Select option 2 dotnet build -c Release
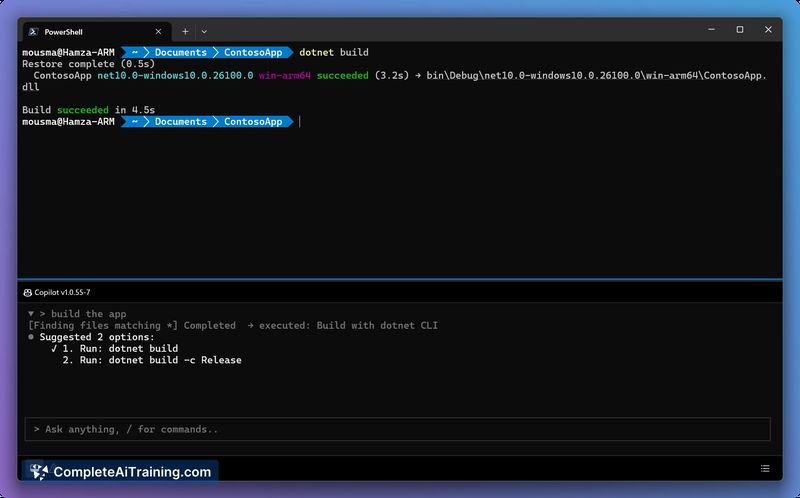 click(152, 360)
